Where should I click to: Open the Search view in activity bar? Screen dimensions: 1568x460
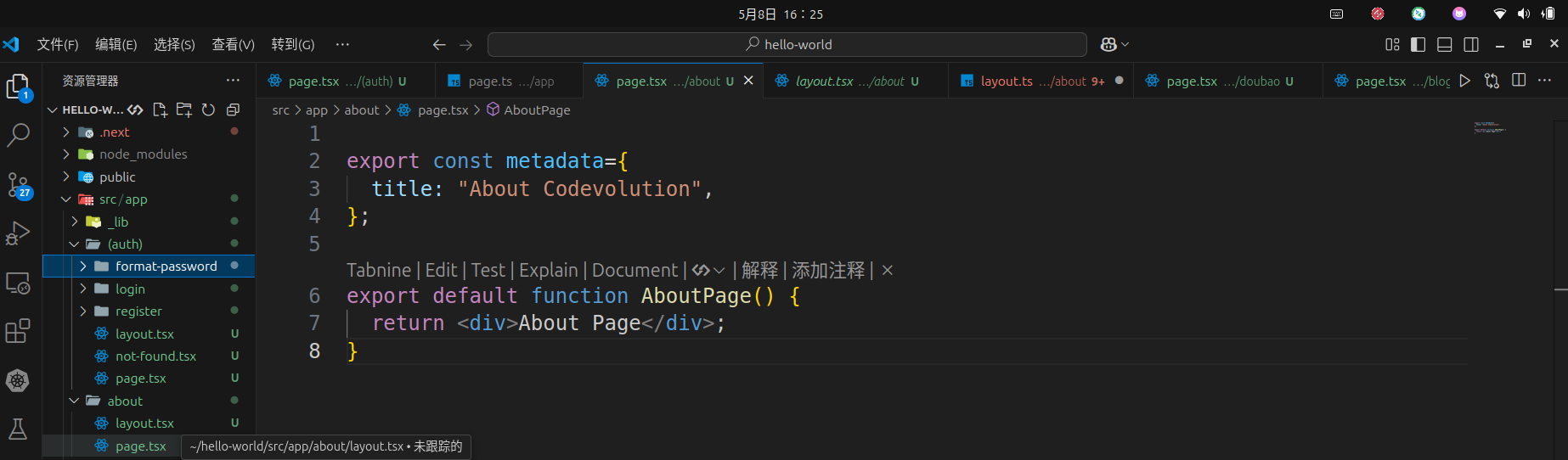click(18, 134)
